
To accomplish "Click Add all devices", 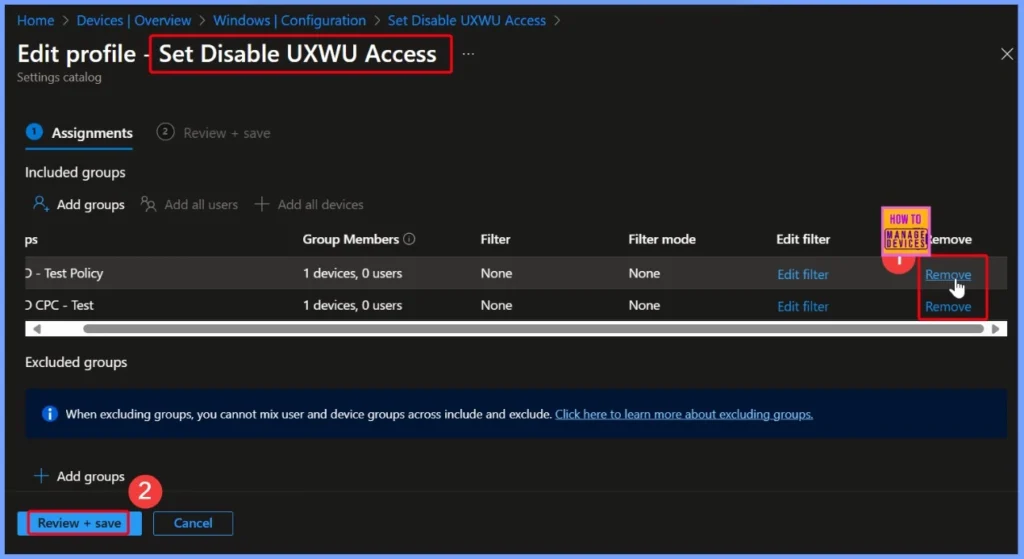I will pos(309,204).
